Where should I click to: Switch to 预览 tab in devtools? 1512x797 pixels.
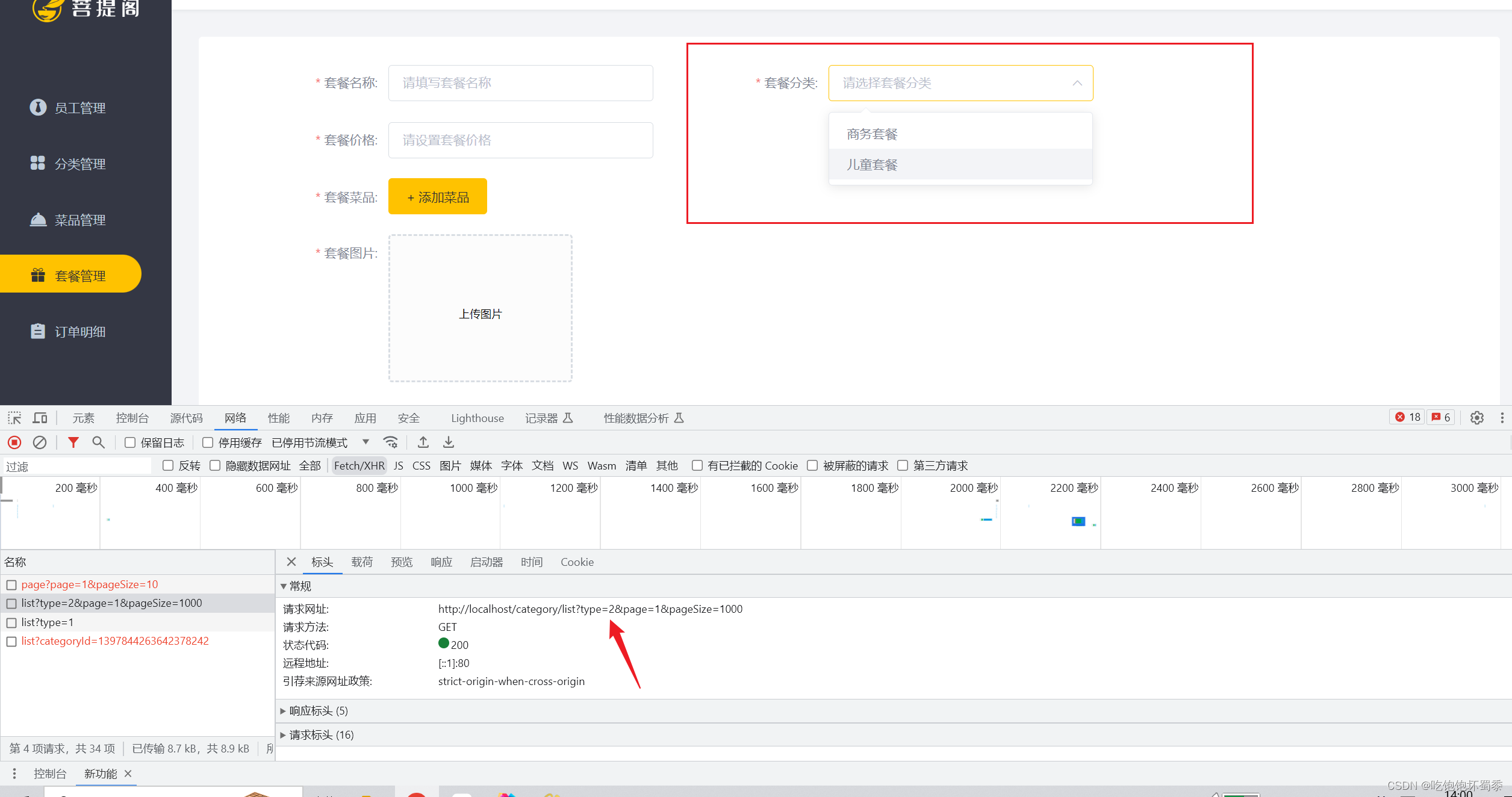tap(400, 562)
